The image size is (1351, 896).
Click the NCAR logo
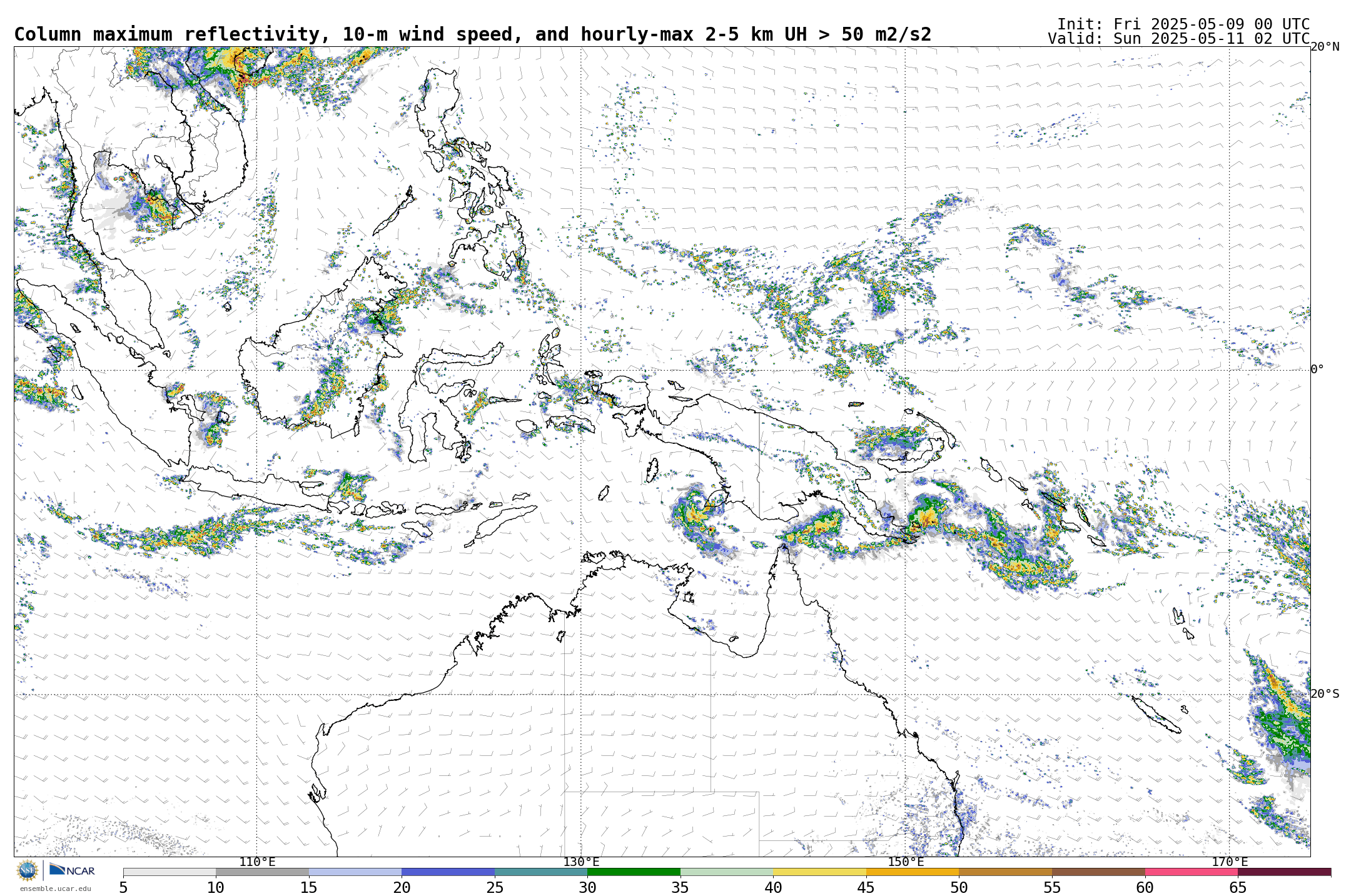pyautogui.click(x=72, y=870)
